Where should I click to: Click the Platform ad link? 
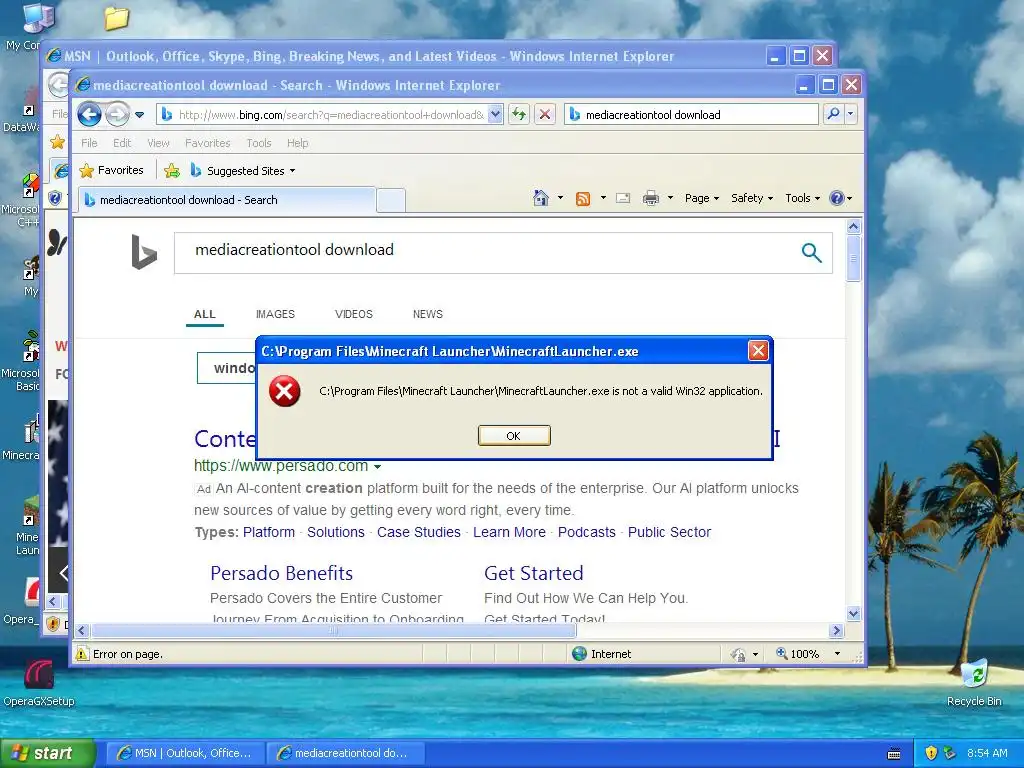(269, 532)
